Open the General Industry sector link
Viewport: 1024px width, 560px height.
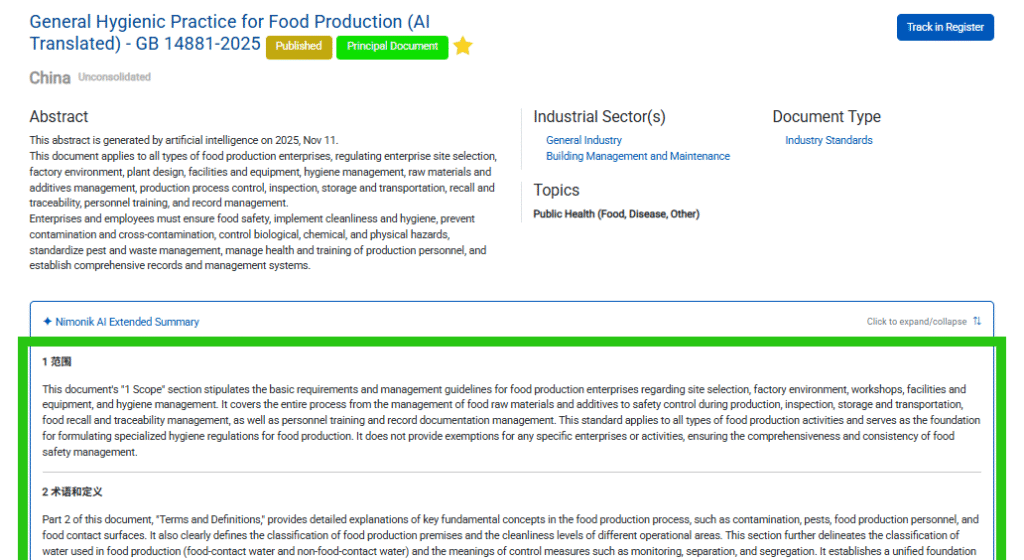pos(583,140)
